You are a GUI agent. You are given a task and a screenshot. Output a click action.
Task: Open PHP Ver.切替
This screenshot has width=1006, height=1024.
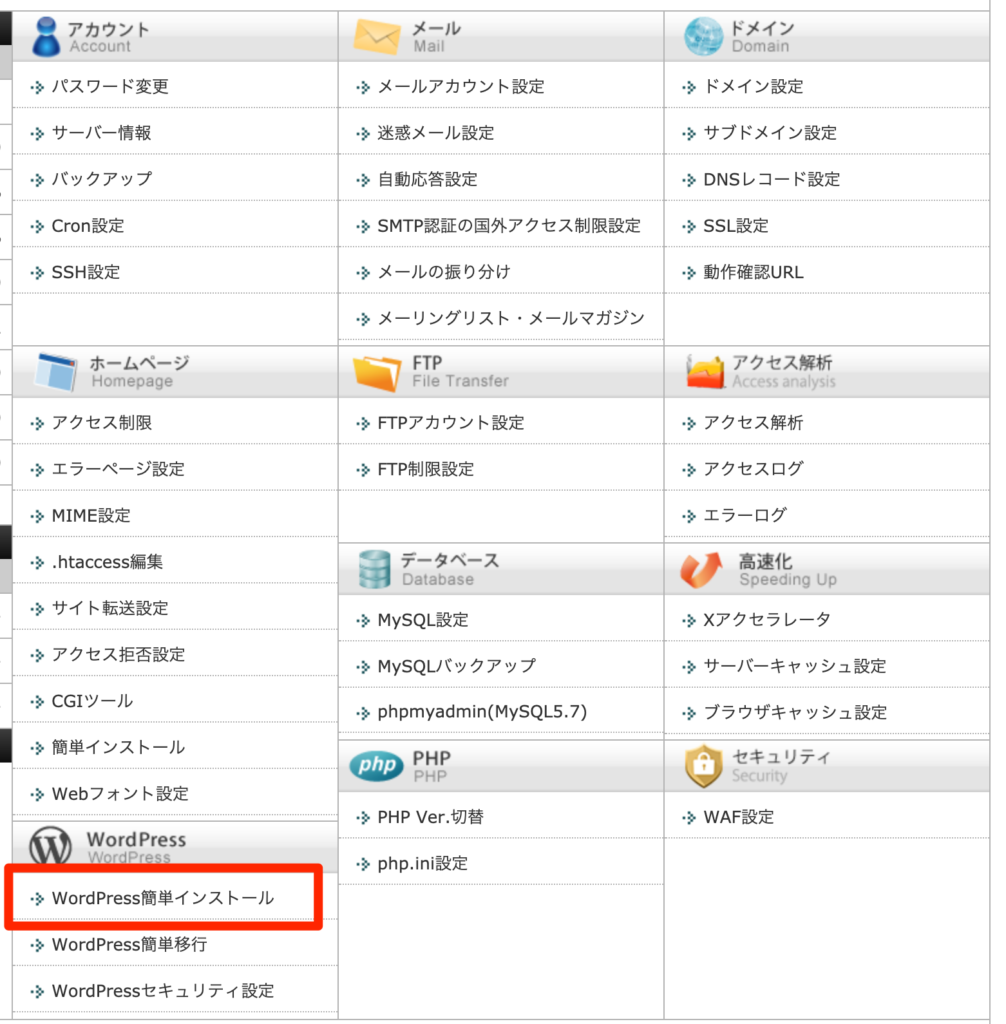coord(430,818)
